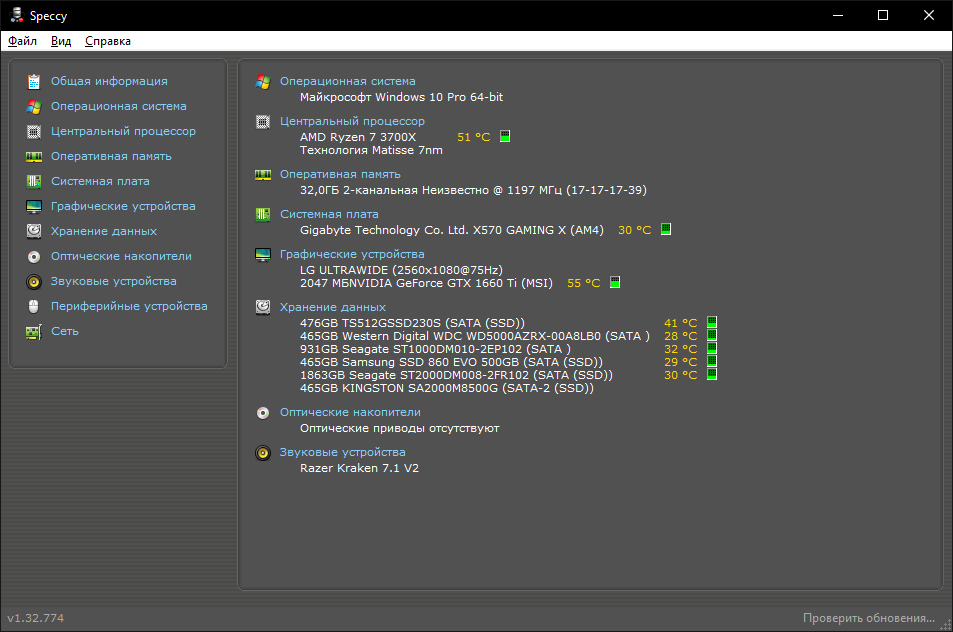Open the Оперативная память heading link in summary

pos(340,174)
